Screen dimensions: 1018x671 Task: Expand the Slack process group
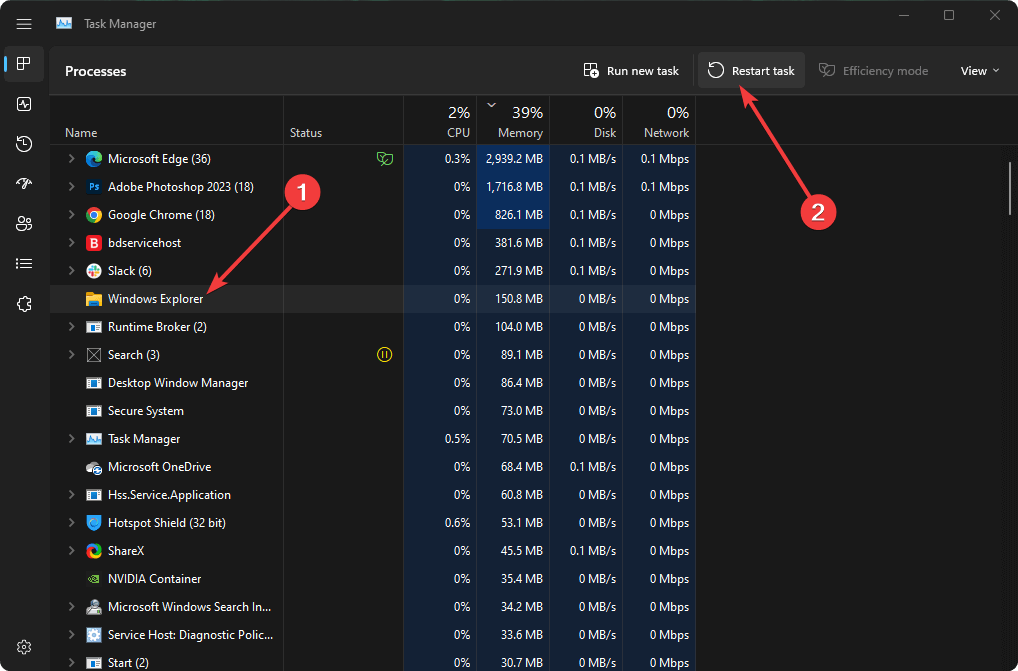coord(71,271)
